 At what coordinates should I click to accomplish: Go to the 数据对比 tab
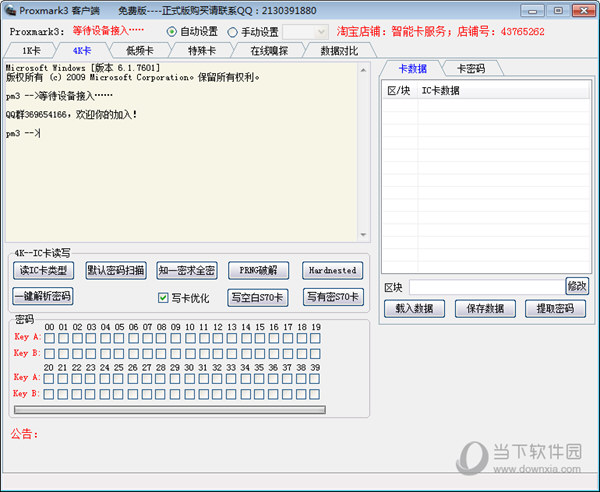point(339,51)
